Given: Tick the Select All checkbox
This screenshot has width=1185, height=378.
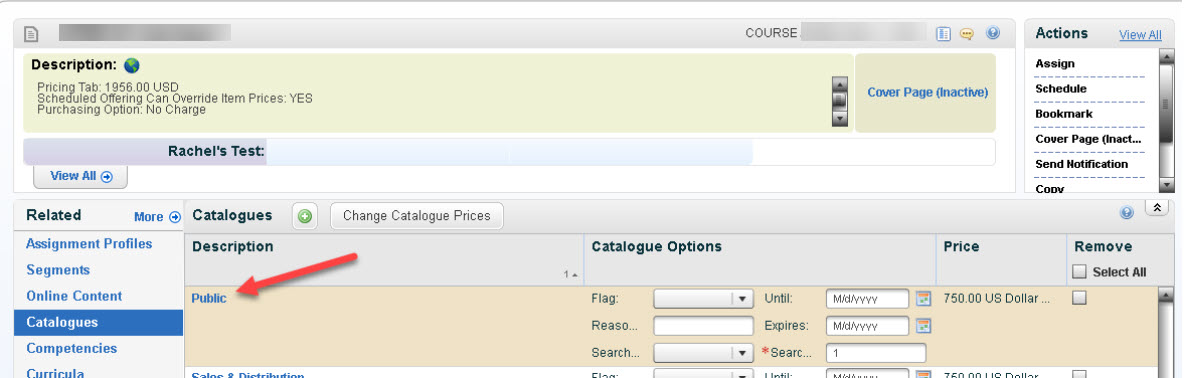Looking at the screenshot, I should coord(1079,271).
